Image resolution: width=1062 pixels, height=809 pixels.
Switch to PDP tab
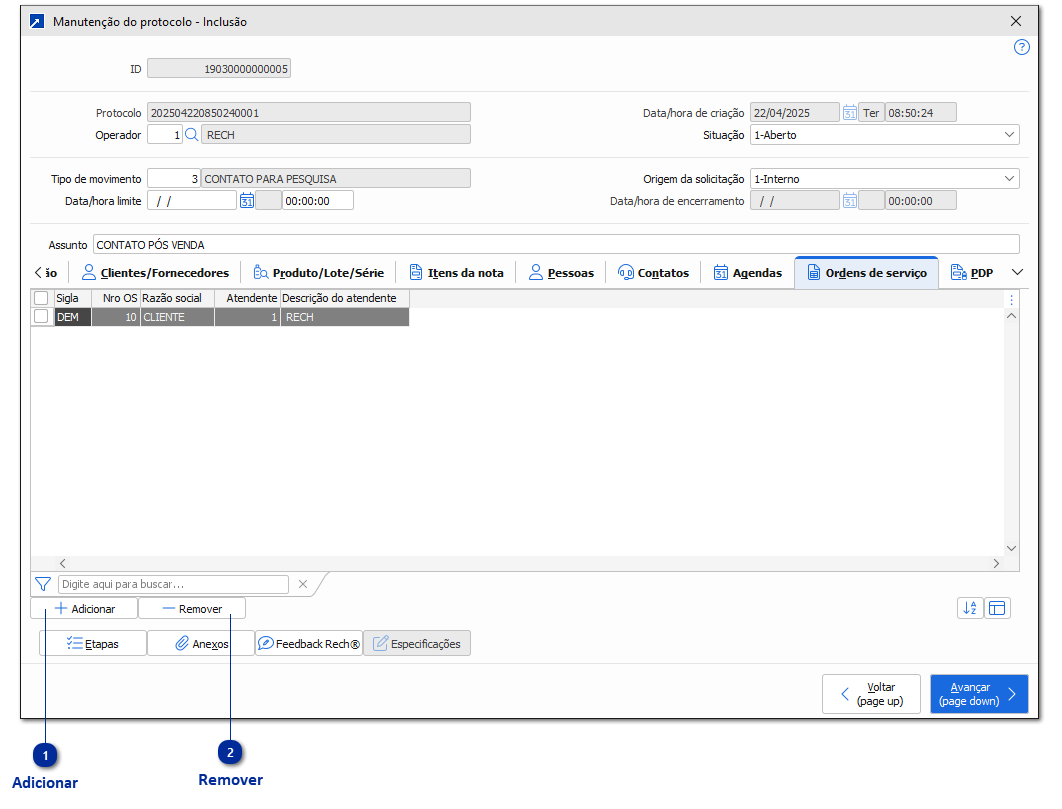click(972, 272)
